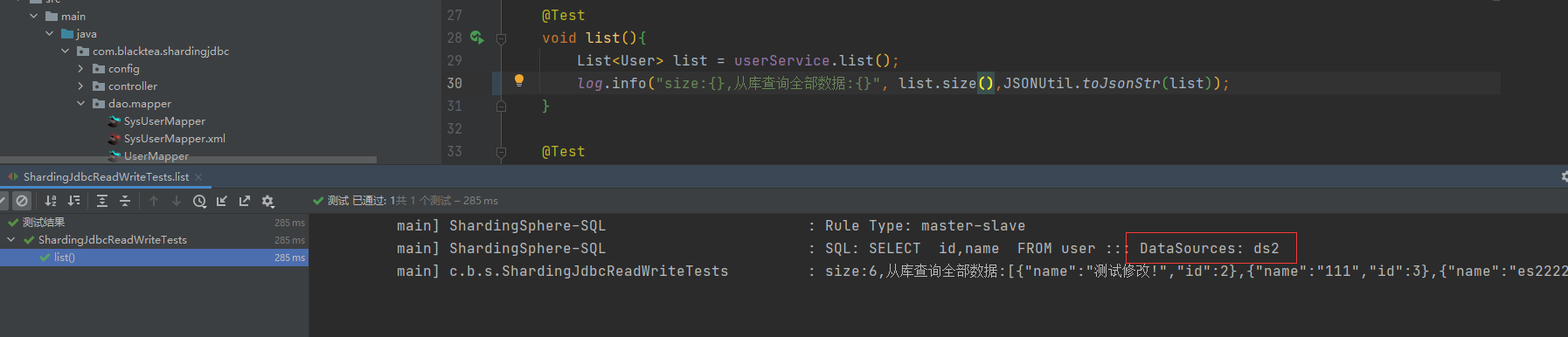Viewport: 1568px width, 337px height.
Task: Expand the config package
Action: pyautogui.click(x=81, y=68)
